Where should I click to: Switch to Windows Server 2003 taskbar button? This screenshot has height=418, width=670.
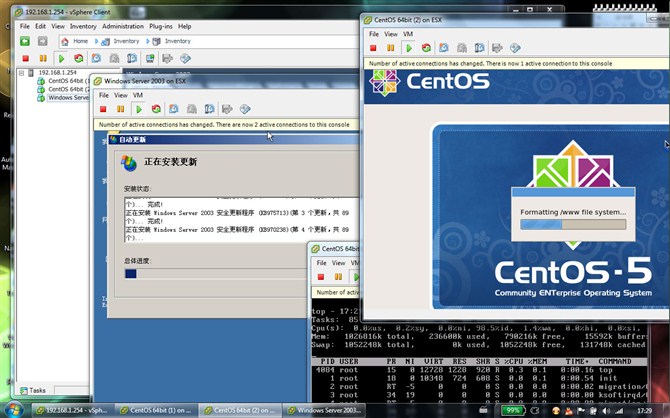324,410
